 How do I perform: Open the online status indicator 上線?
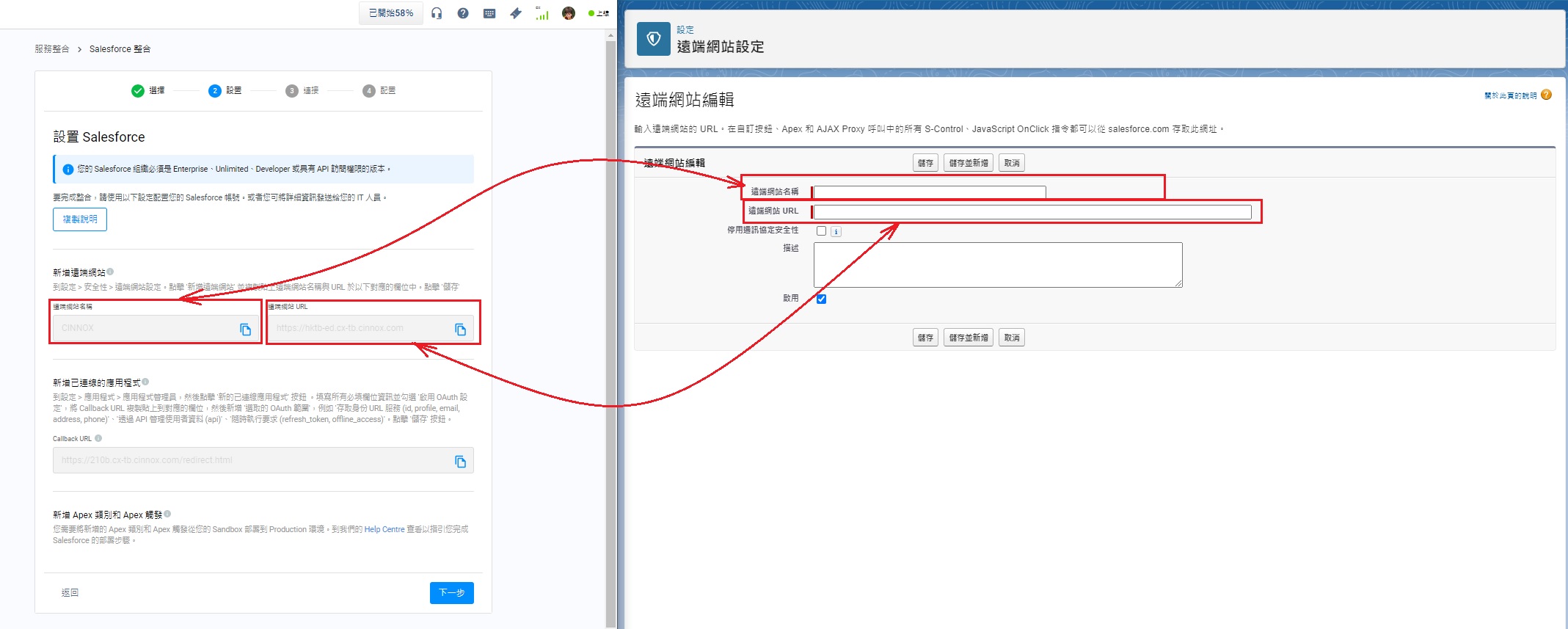[599, 13]
